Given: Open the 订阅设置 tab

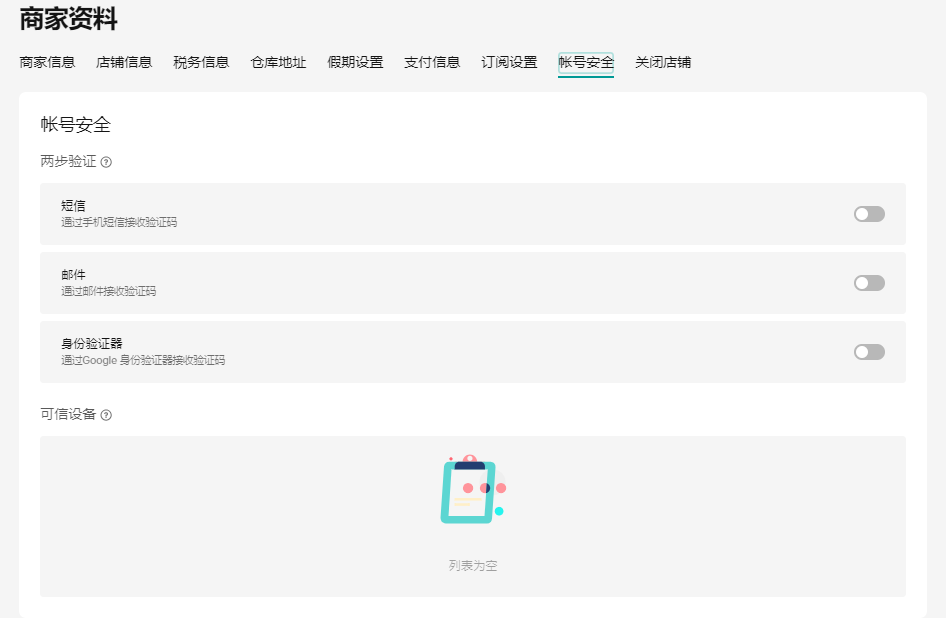Looking at the screenshot, I should 509,62.
